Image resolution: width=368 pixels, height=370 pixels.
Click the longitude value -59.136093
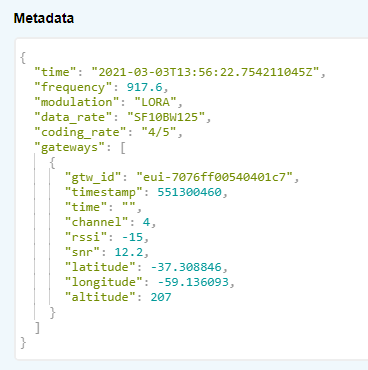pos(193,282)
